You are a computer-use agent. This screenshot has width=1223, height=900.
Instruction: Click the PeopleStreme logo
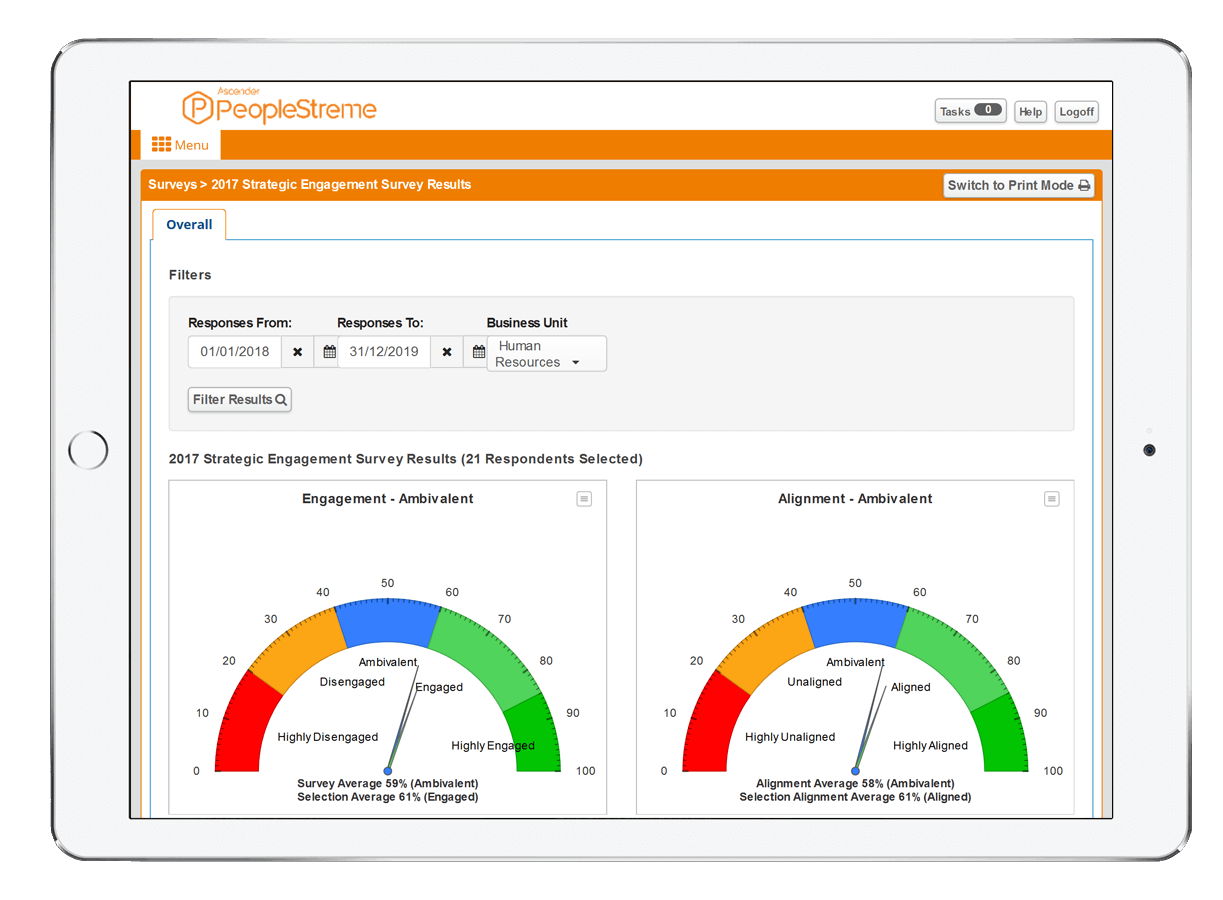coord(279,106)
